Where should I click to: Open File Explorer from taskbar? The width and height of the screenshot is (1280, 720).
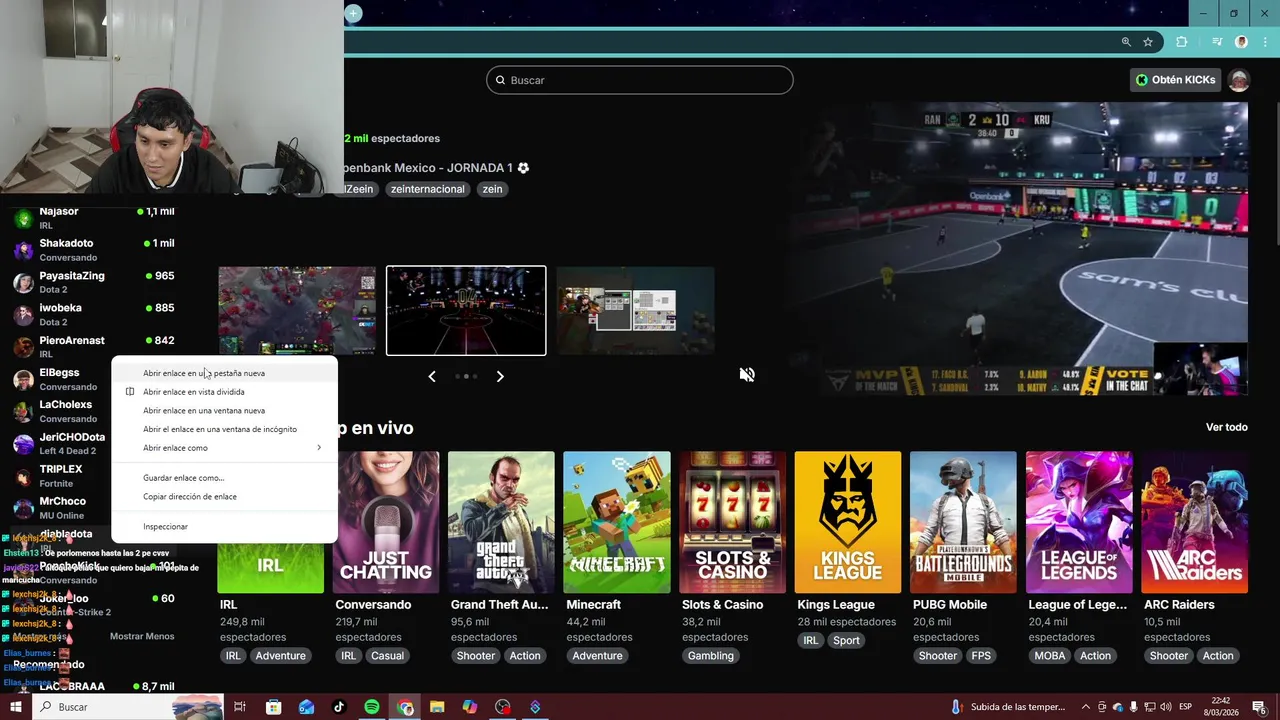click(x=437, y=707)
